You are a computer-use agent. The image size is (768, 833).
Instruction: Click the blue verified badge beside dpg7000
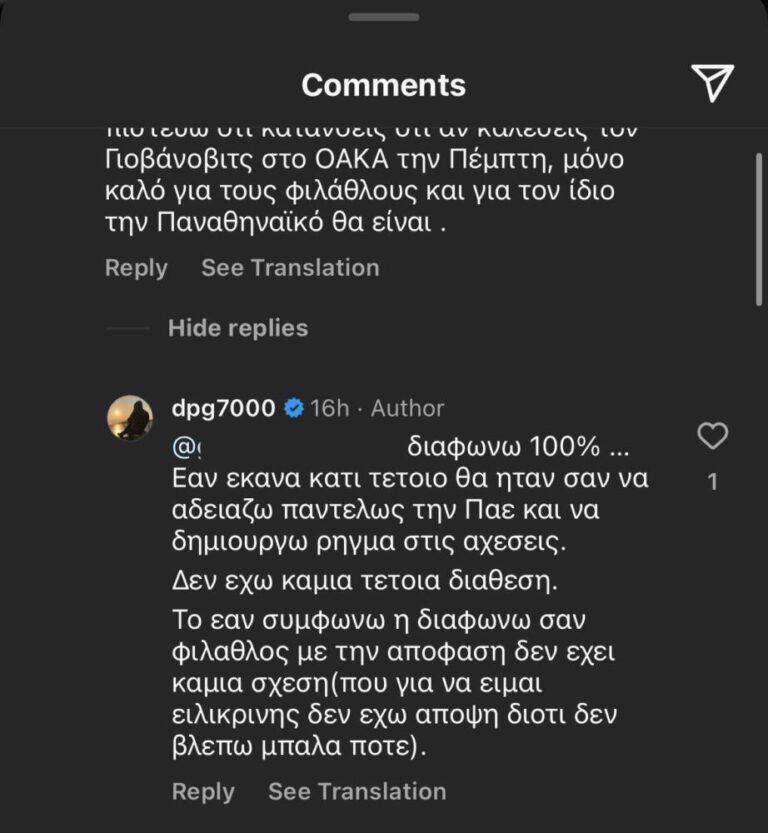click(293, 408)
